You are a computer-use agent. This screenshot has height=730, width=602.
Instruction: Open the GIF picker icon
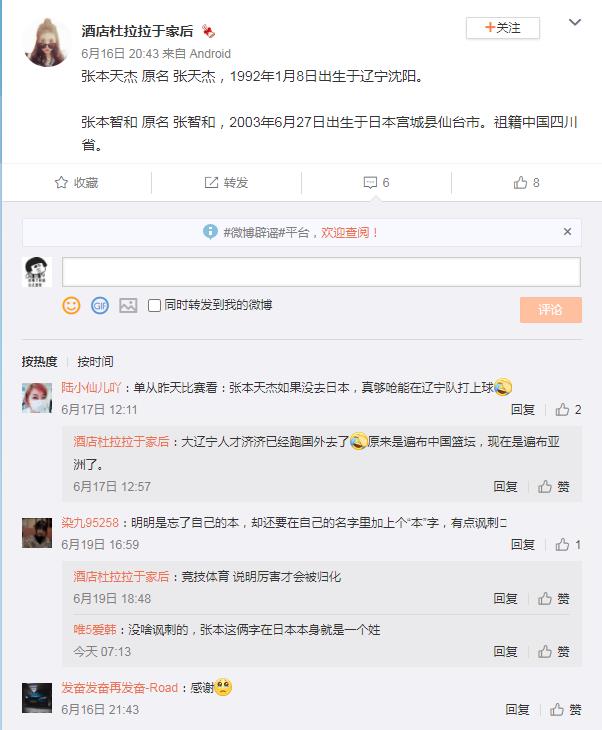coord(99,306)
